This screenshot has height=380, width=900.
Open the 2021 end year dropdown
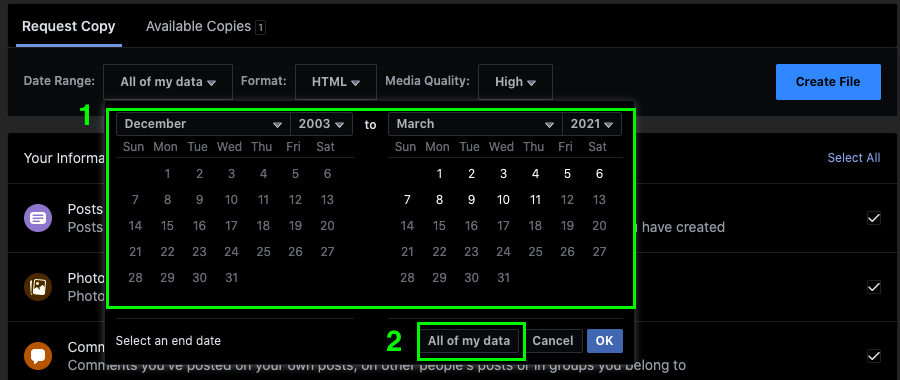point(592,124)
